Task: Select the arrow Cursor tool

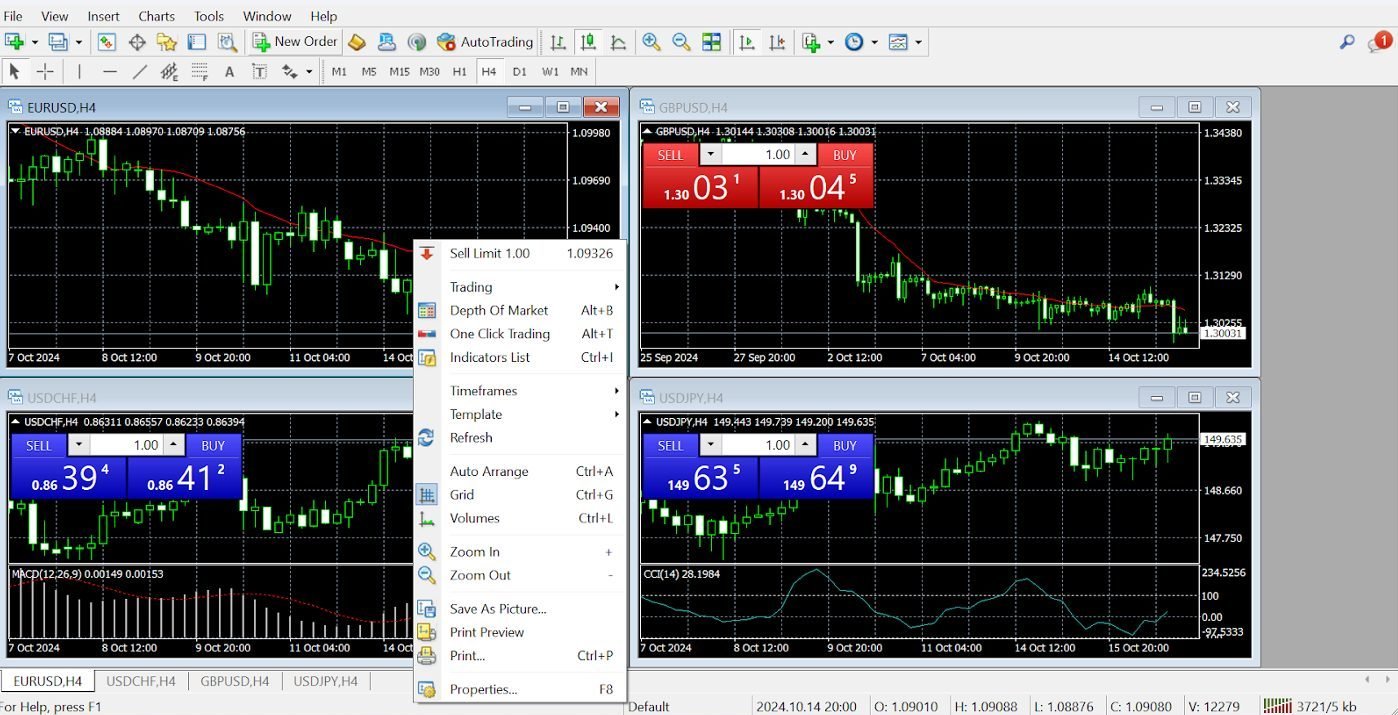Action: click(14, 71)
